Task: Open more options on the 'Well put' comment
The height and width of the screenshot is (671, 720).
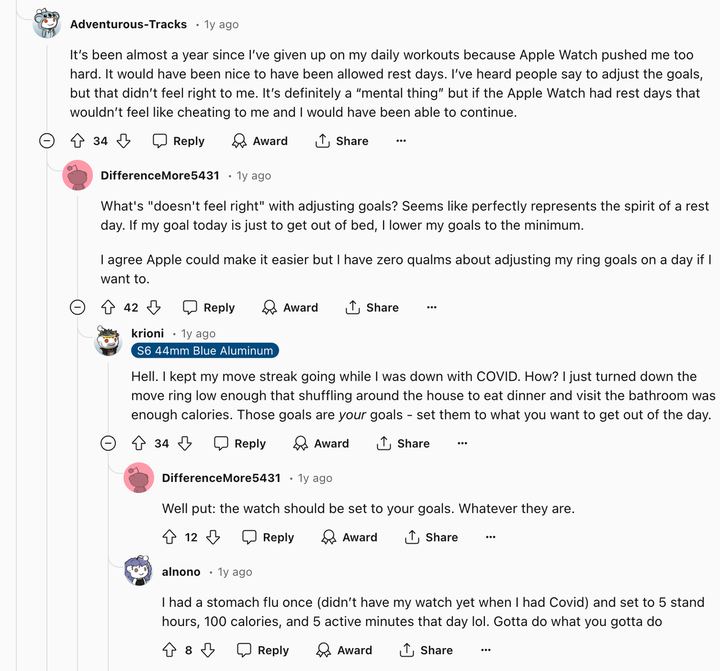Action: point(490,537)
